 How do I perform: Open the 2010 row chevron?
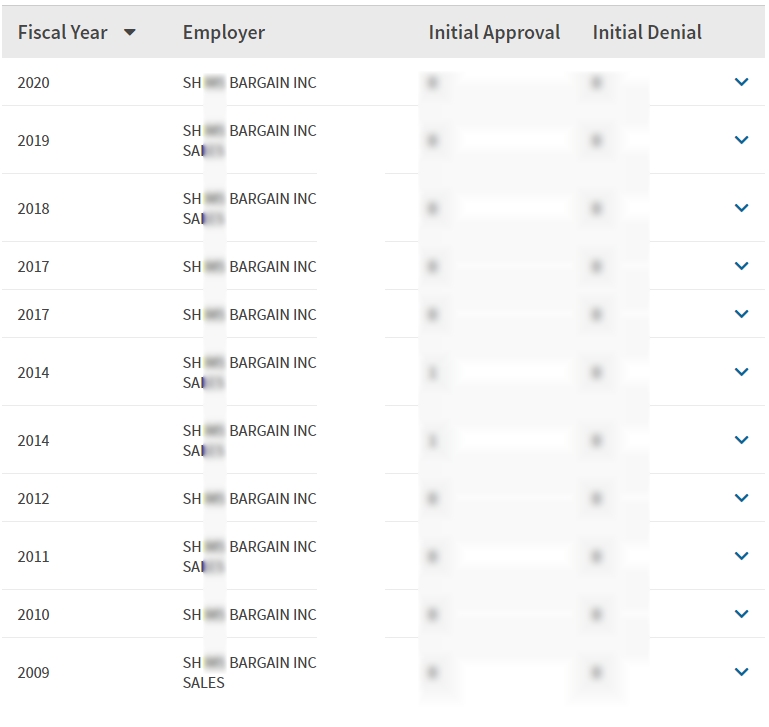(741, 614)
